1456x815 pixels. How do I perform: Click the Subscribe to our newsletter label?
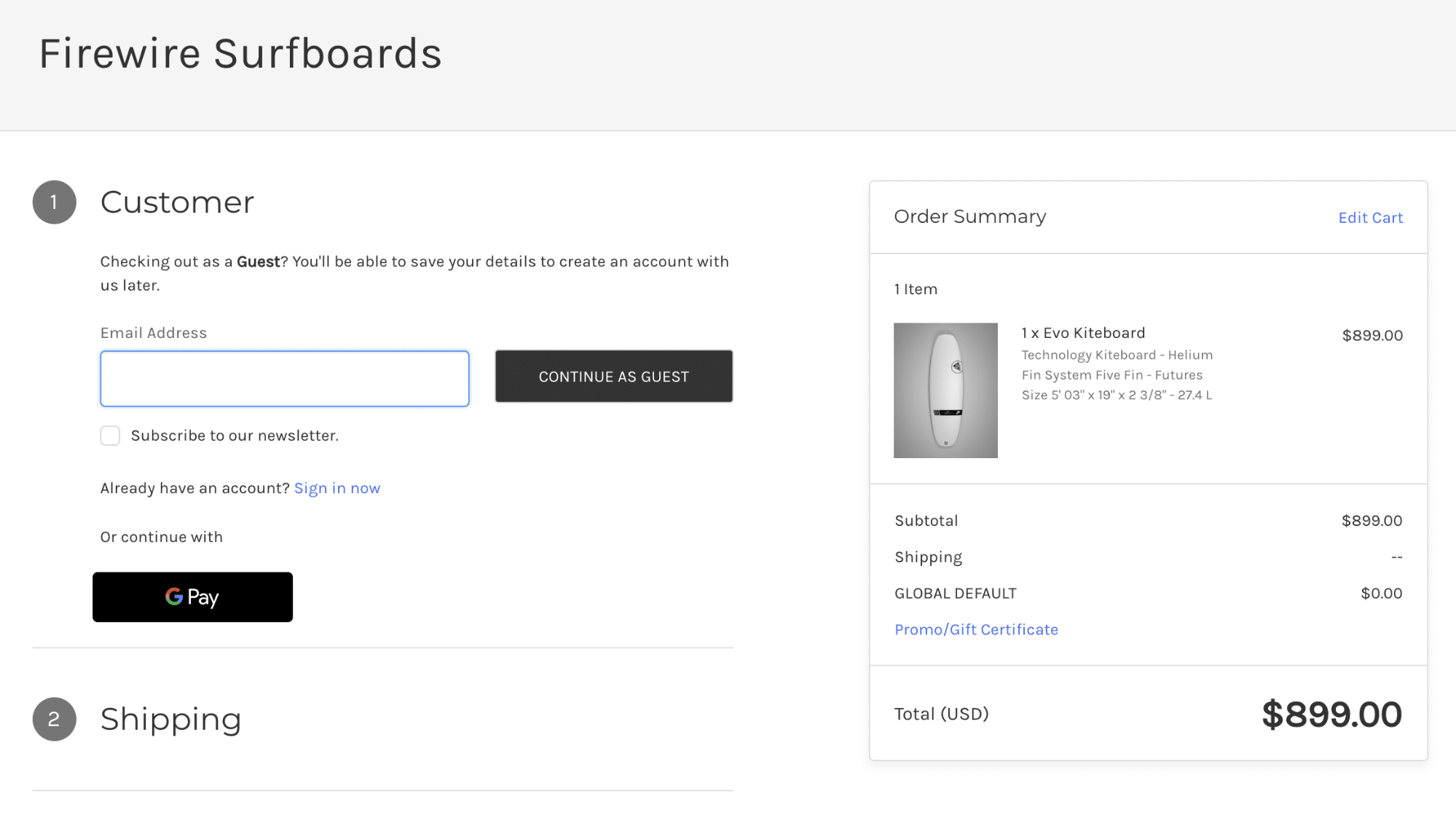235,436
